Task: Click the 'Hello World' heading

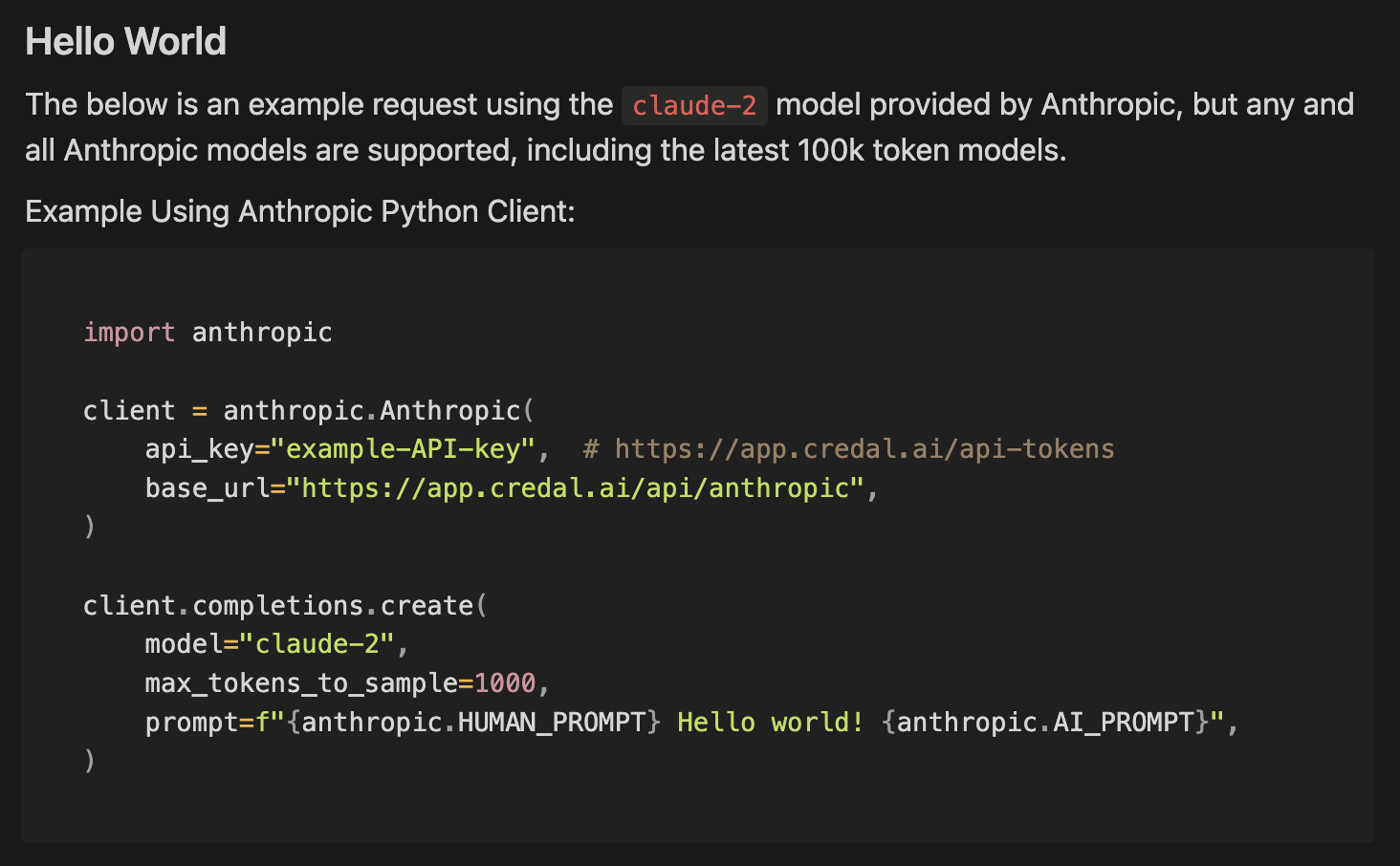Action: [125, 41]
